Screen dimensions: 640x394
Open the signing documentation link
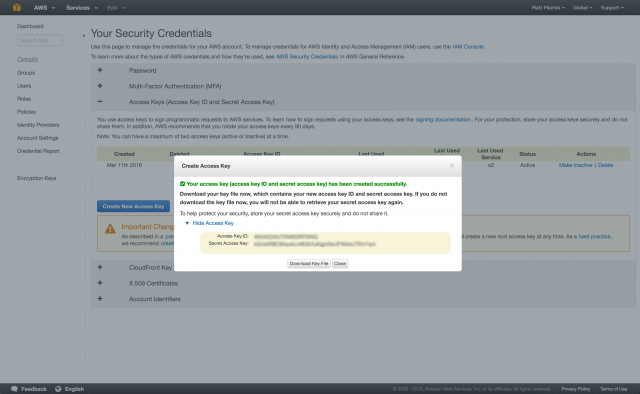tap(443, 120)
